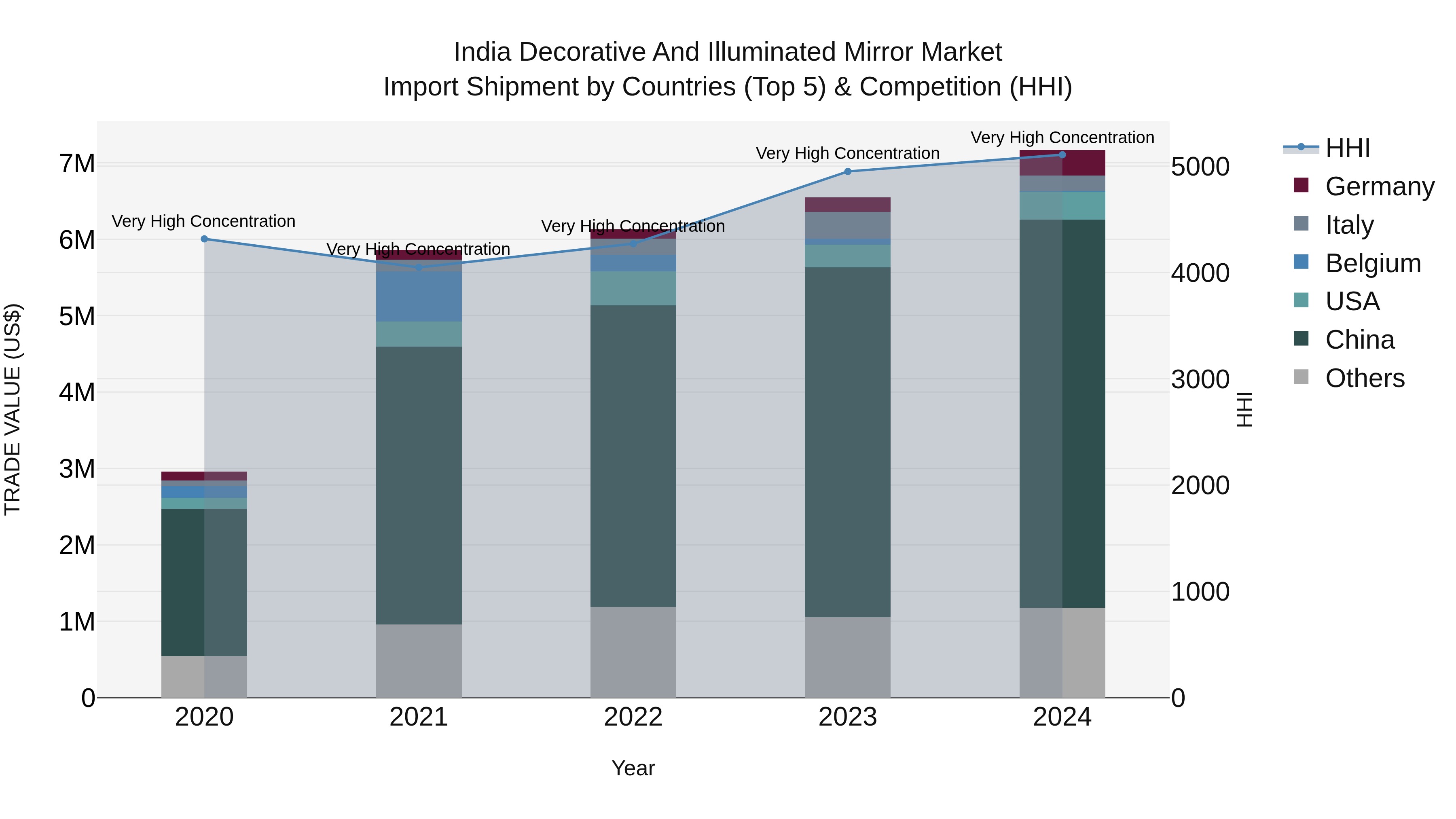Toggle the Belgium legend entry
The image size is (1456, 819).
tap(1357, 263)
